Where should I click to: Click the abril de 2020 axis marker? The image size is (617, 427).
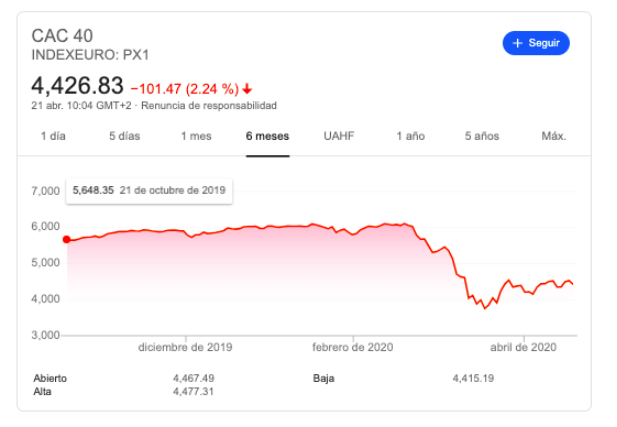pos(523,347)
